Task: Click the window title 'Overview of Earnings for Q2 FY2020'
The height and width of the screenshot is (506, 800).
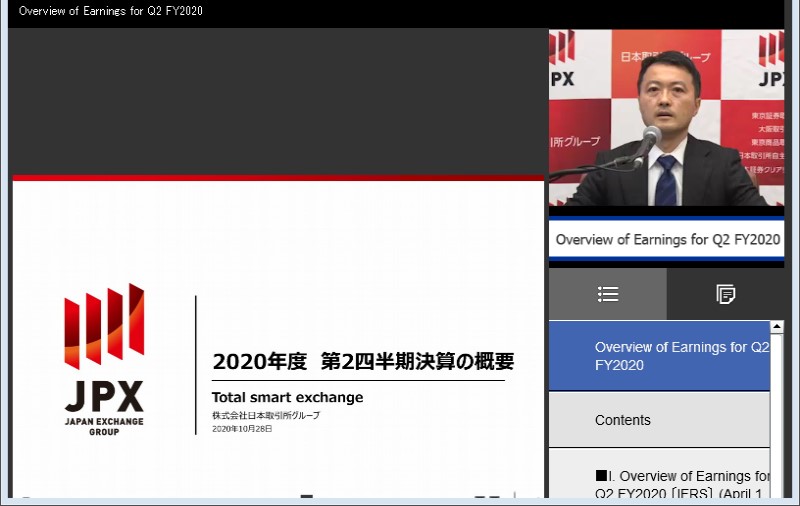Action: (111, 11)
